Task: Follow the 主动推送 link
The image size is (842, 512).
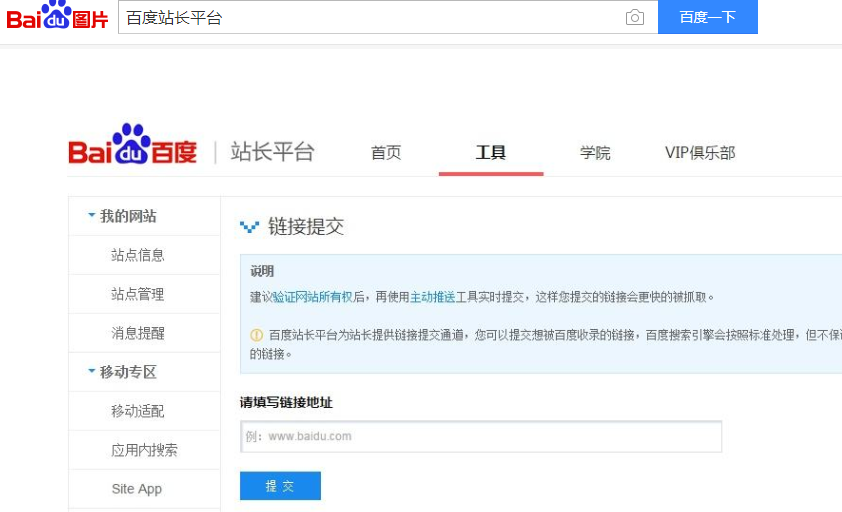Action: point(432,297)
